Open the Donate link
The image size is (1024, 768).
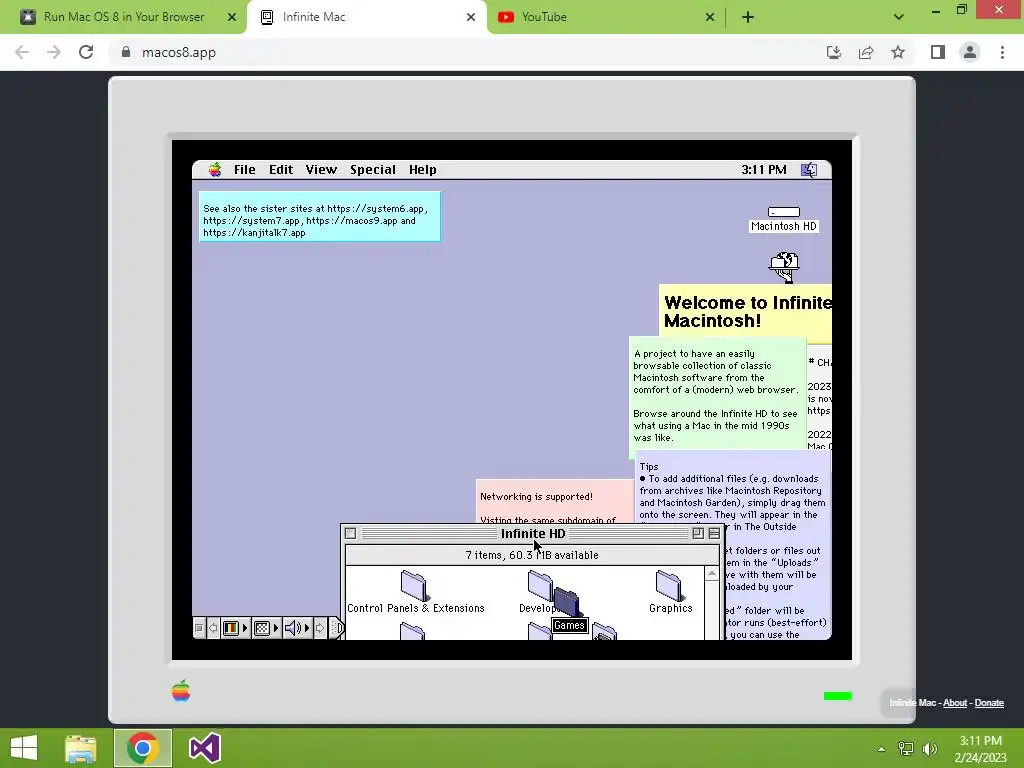(x=989, y=703)
